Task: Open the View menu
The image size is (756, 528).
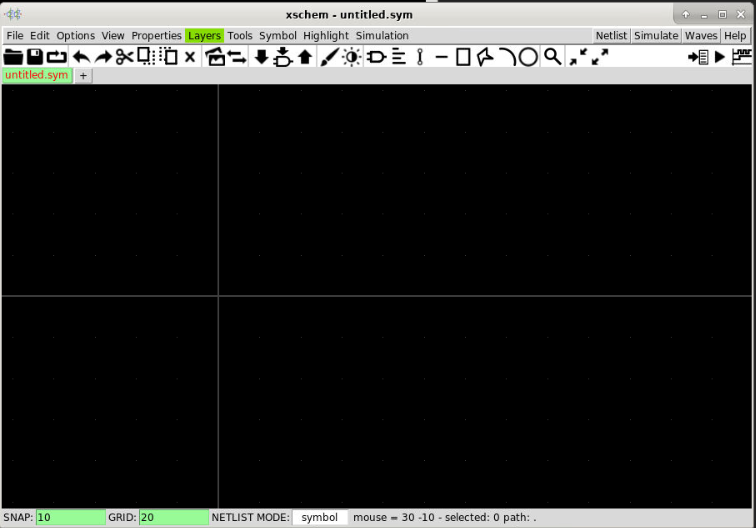Action: click(x=113, y=36)
